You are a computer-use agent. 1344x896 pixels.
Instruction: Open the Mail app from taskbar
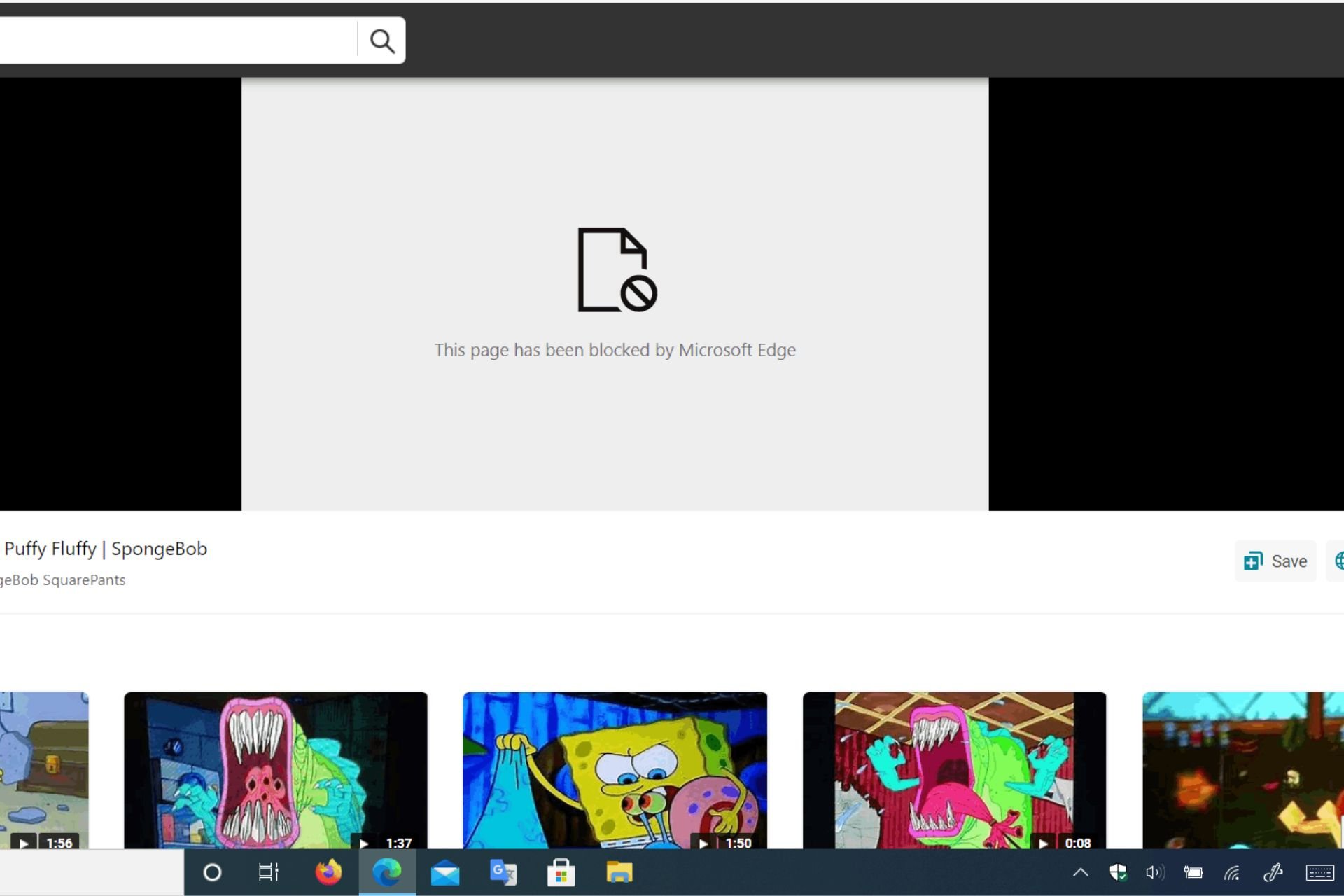[445, 873]
